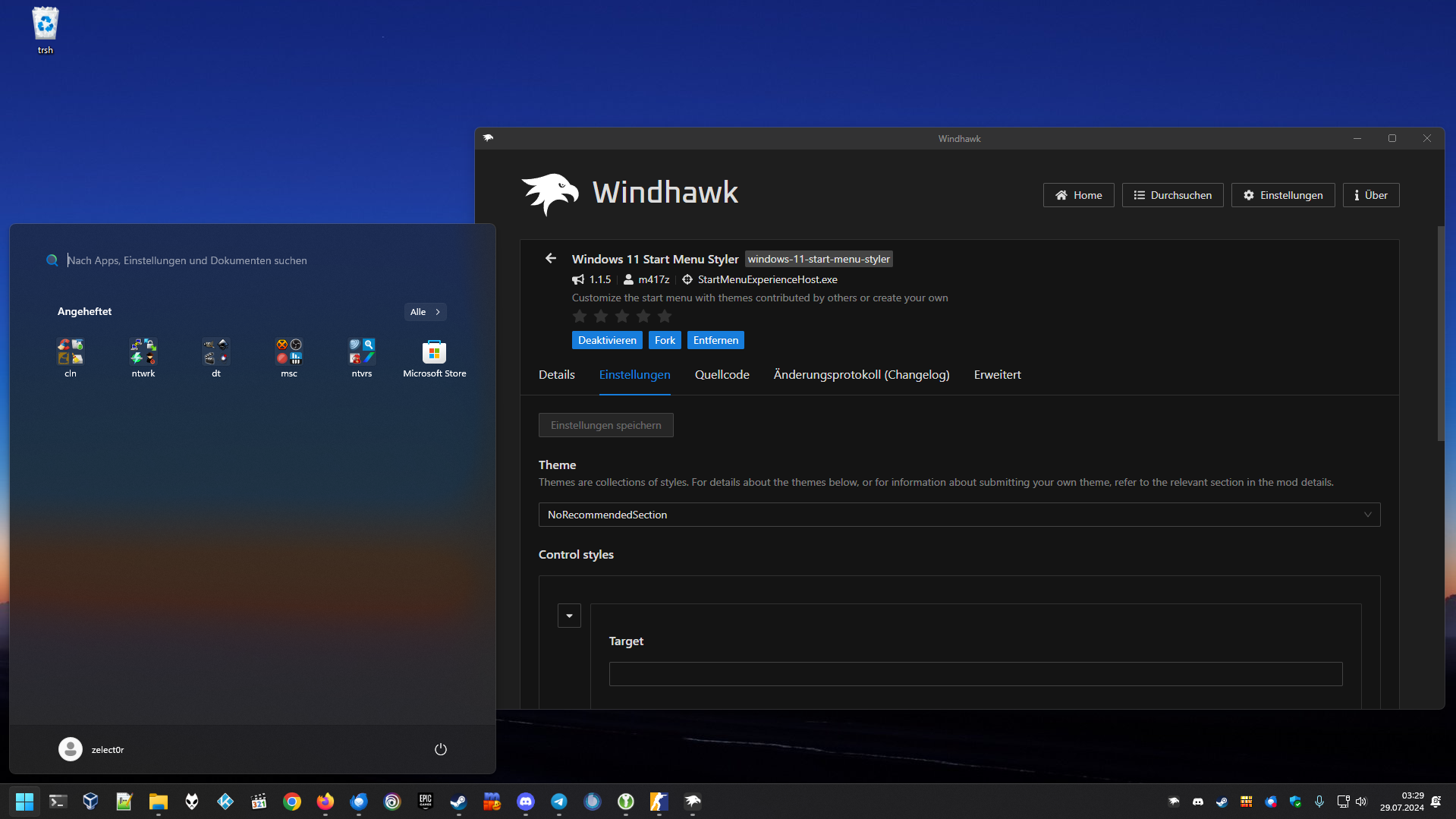Open the volume icon in the system tray
Viewport: 1456px width, 819px height.
pos(1360,802)
